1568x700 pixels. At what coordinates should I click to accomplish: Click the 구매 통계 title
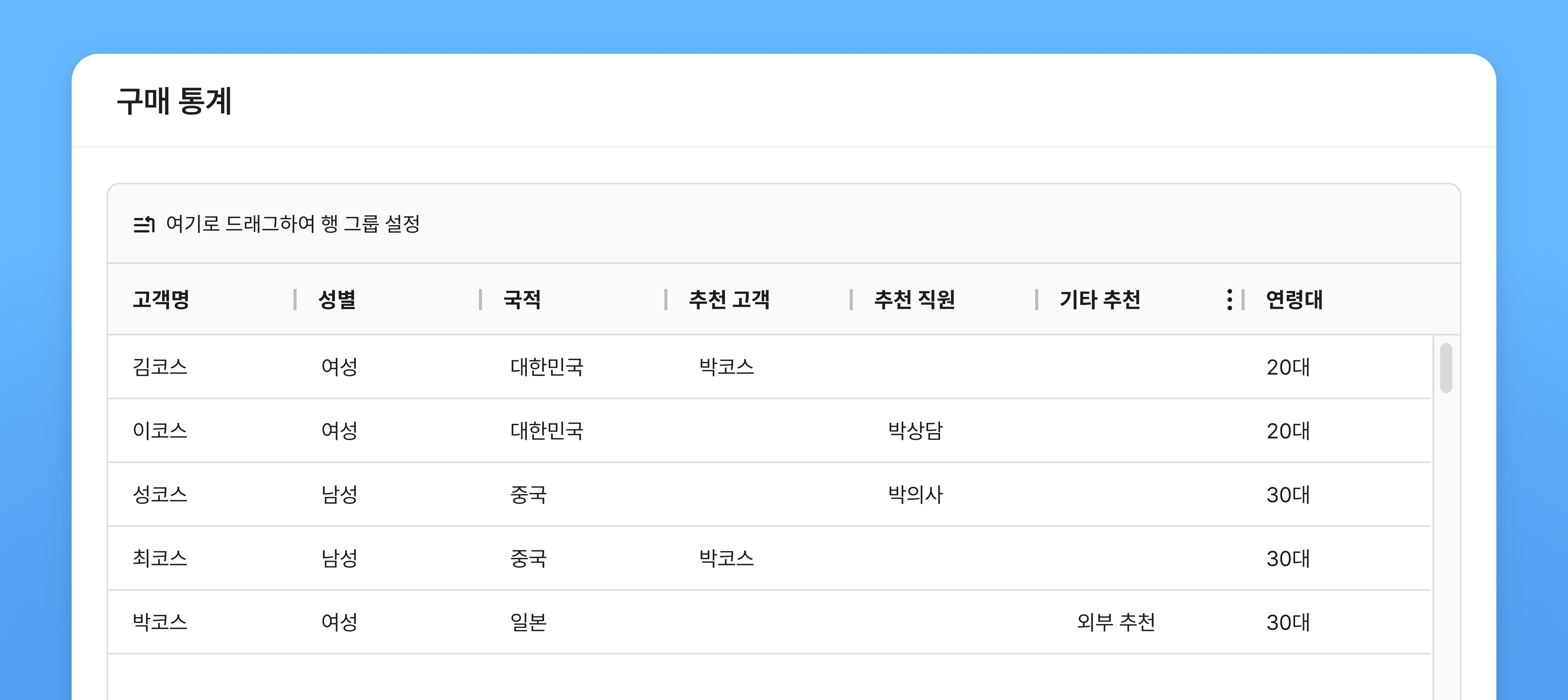174,101
